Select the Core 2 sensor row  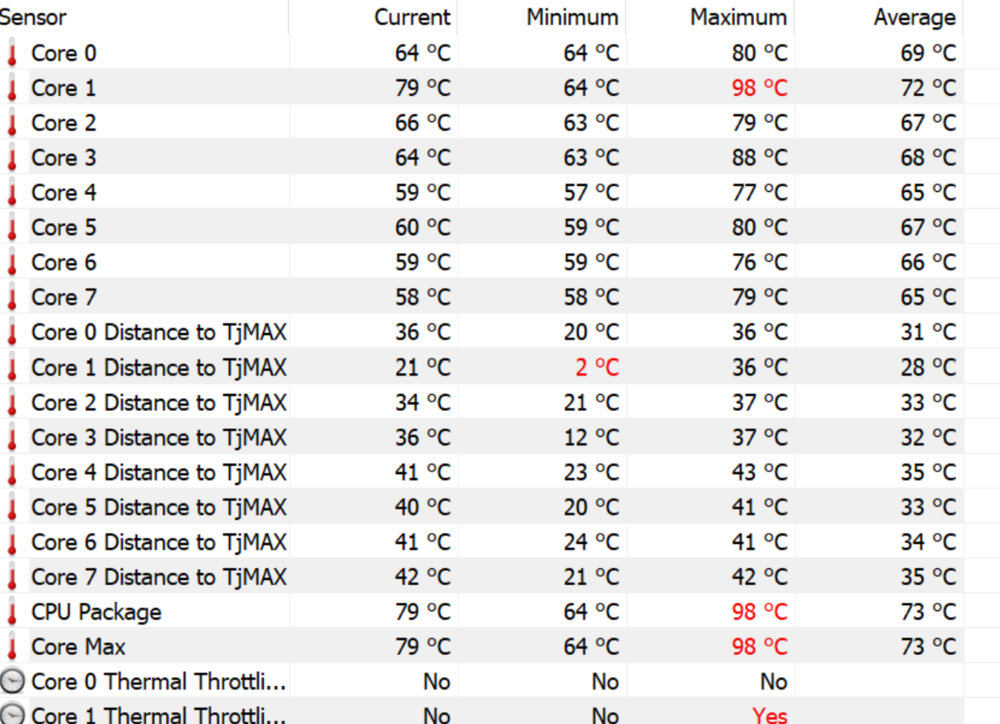pyautogui.click(x=64, y=123)
